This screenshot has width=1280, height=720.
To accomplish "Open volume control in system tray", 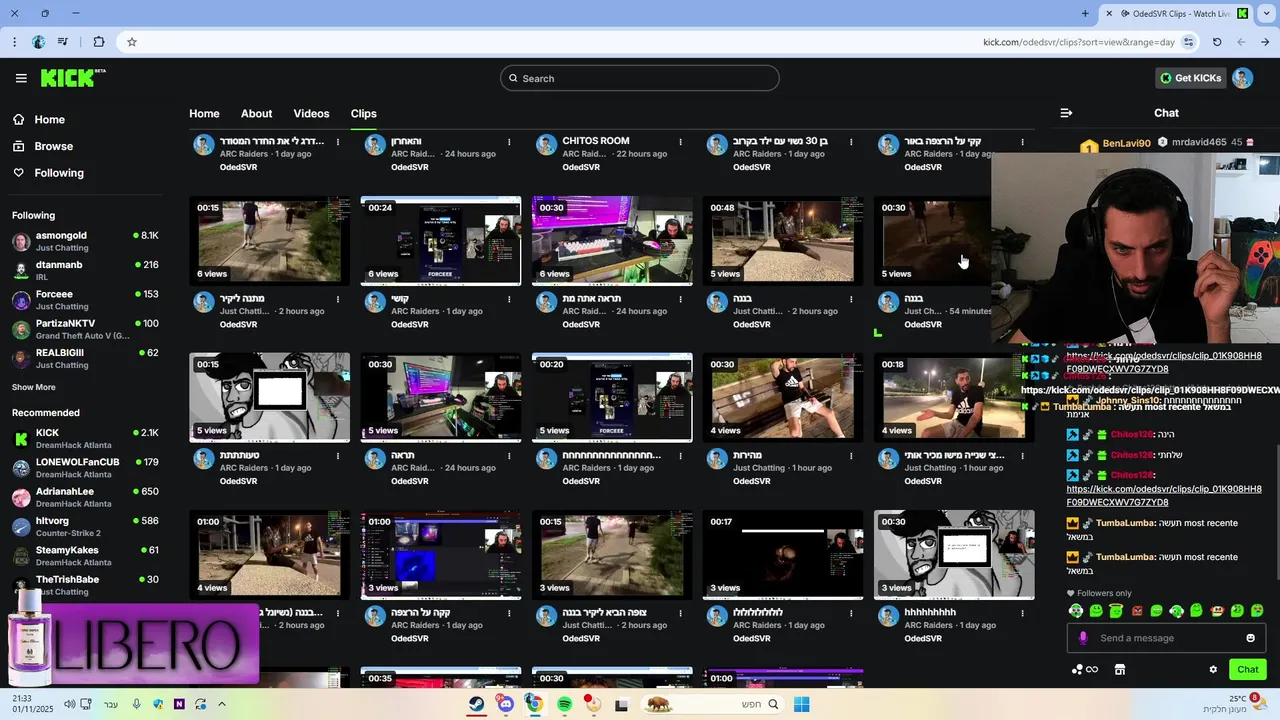I will 69,704.
